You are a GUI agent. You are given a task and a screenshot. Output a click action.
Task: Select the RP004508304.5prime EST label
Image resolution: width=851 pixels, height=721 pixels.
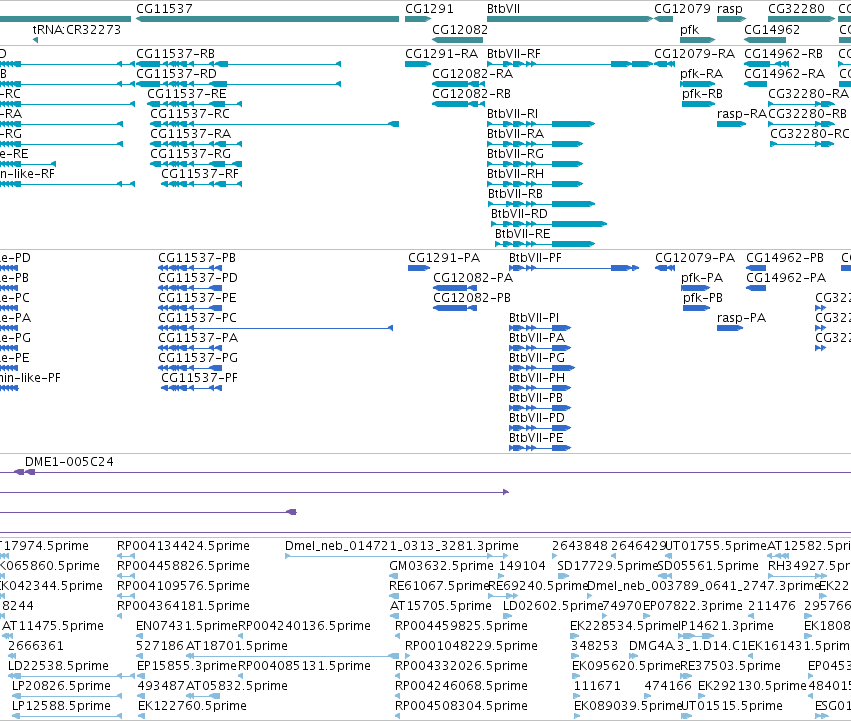click(461, 706)
